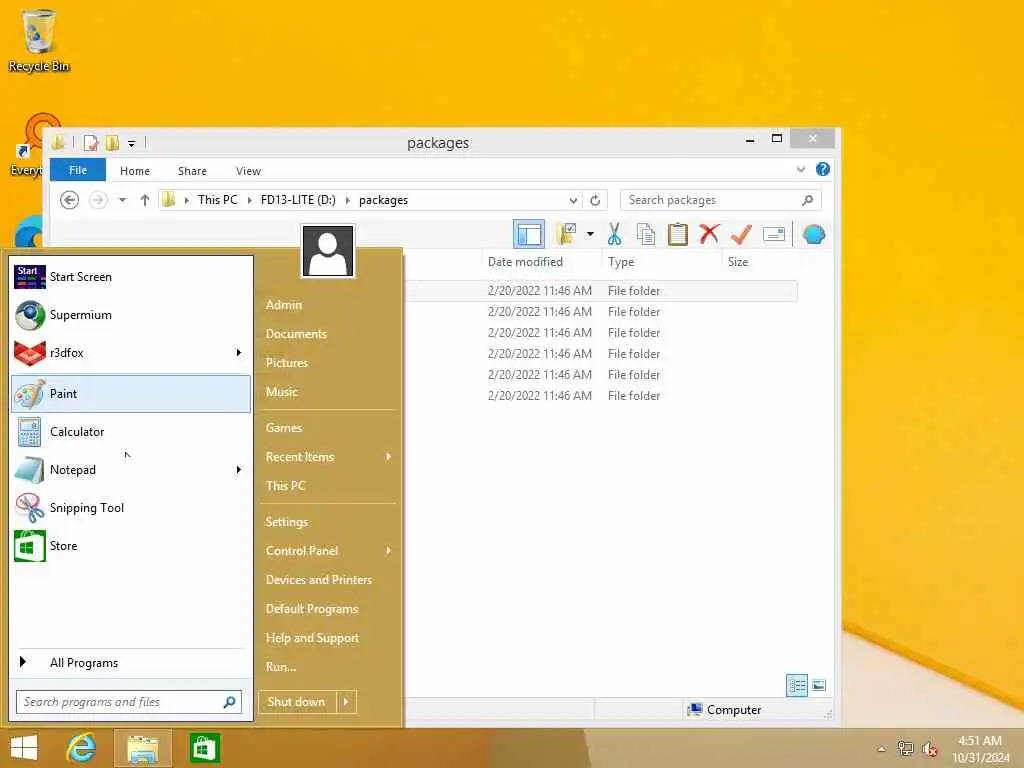This screenshot has width=1024, height=768.
Task: Open the Home ribbon tab
Action: click(x=135, y=170)
